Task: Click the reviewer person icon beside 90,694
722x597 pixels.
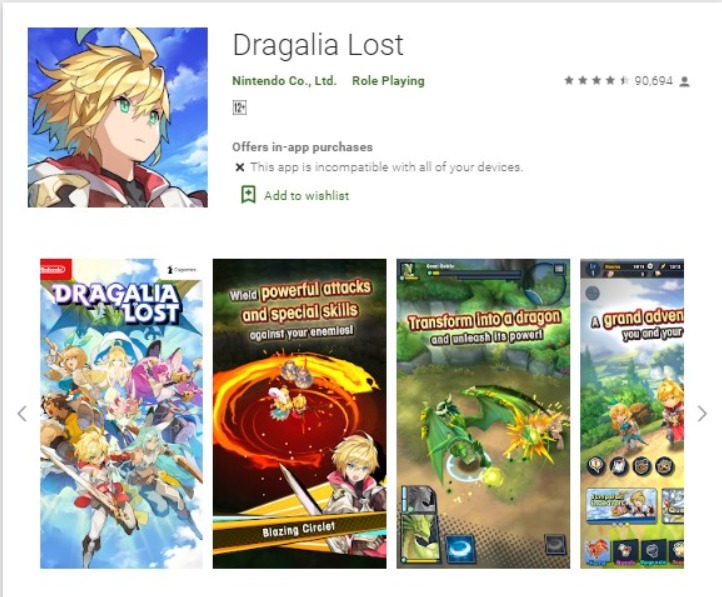Action: [685, 81]
